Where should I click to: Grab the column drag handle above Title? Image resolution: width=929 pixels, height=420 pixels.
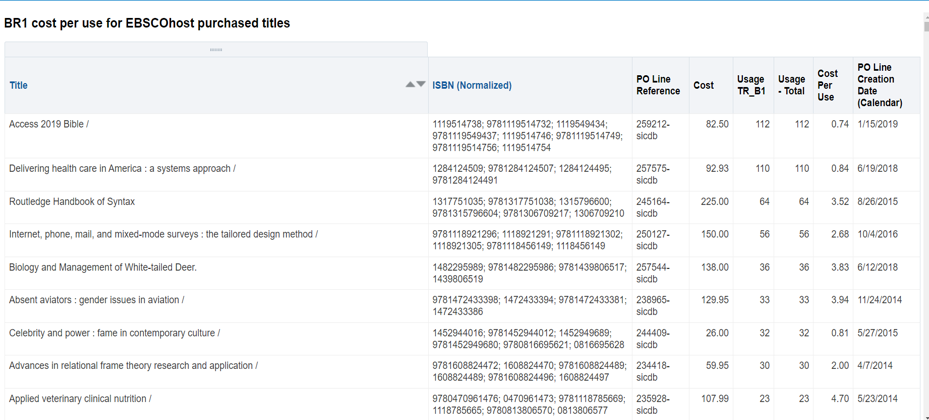coord(216,50)
